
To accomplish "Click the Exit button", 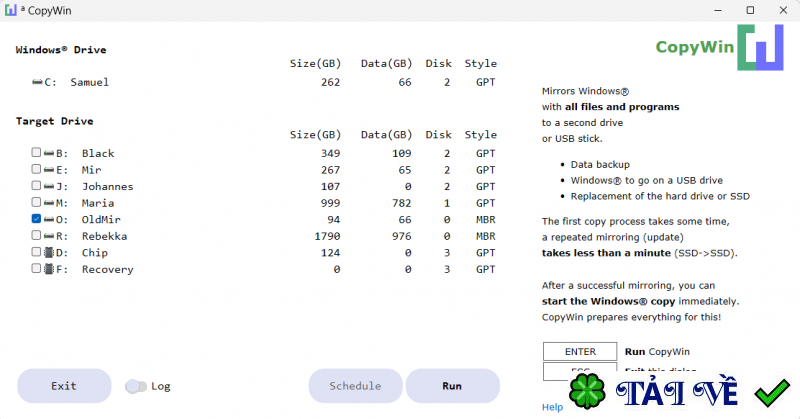I will 64,386.
